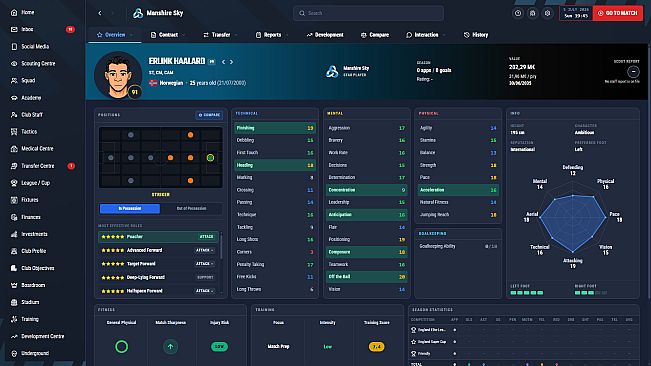Image resolution: width=651 pixels, height=366 pixels.
Task: Switch to the History tab
Action: (x=476, y=35)
